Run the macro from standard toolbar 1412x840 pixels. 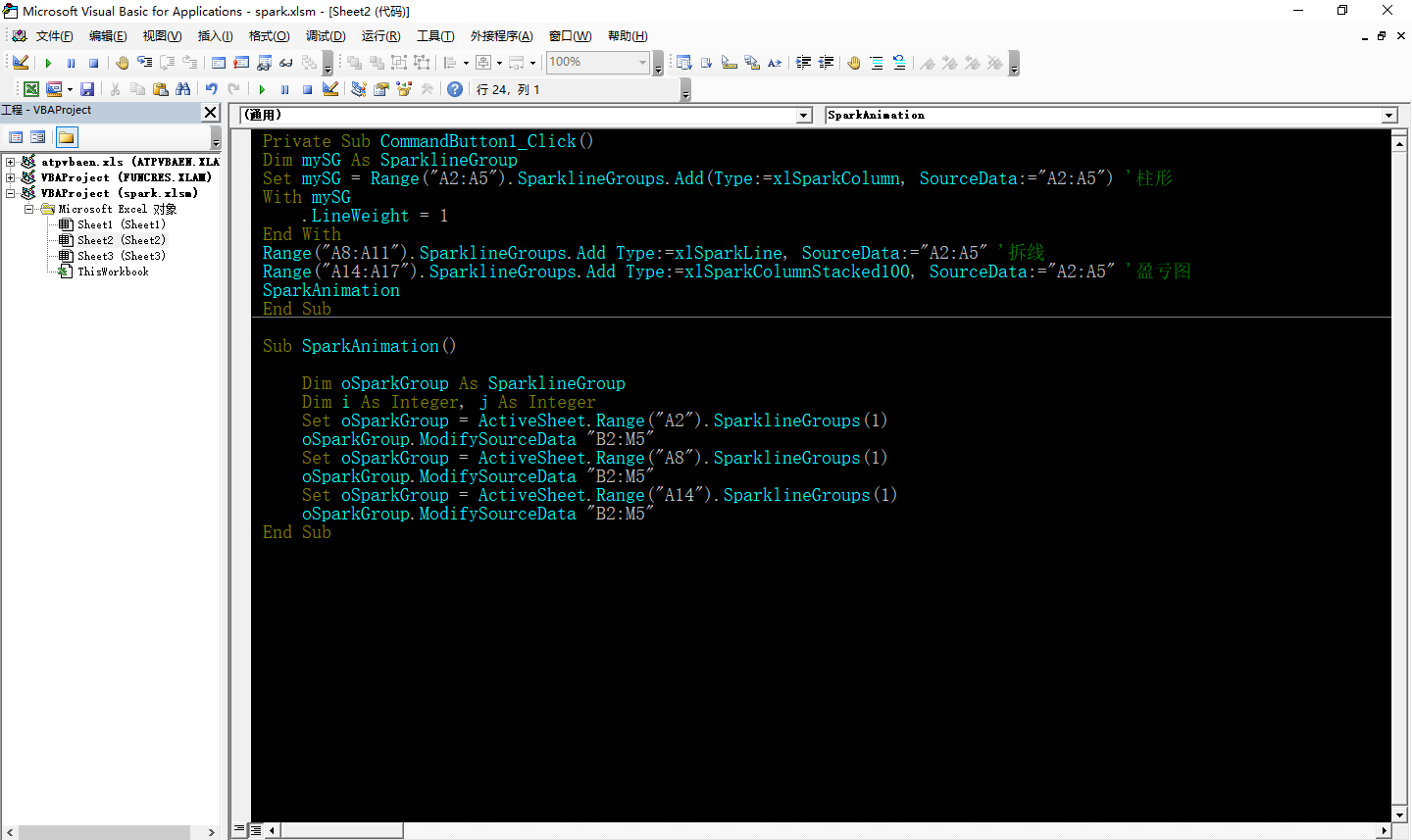point(262,89)
